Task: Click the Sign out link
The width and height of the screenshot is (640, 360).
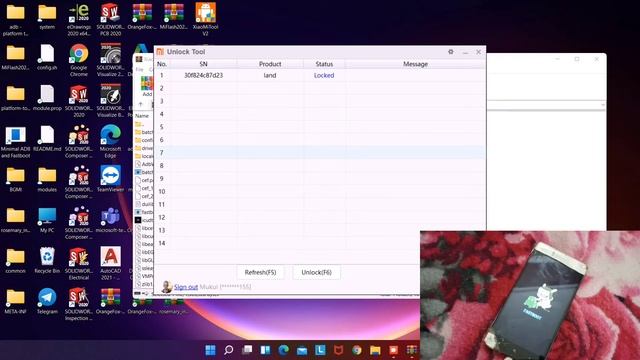Action: 186,287
